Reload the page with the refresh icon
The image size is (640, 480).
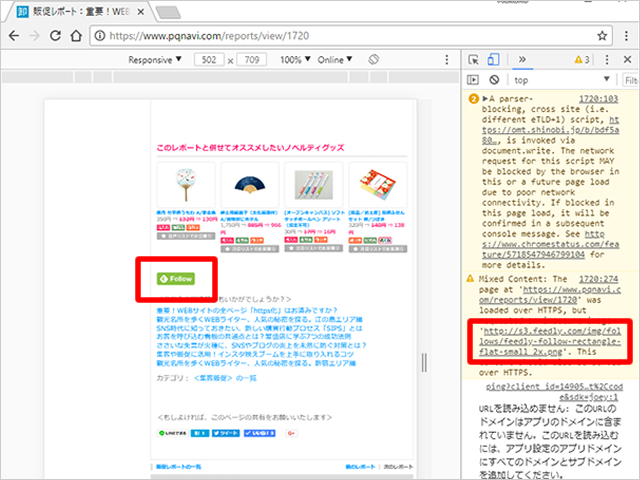click(56, 36)
